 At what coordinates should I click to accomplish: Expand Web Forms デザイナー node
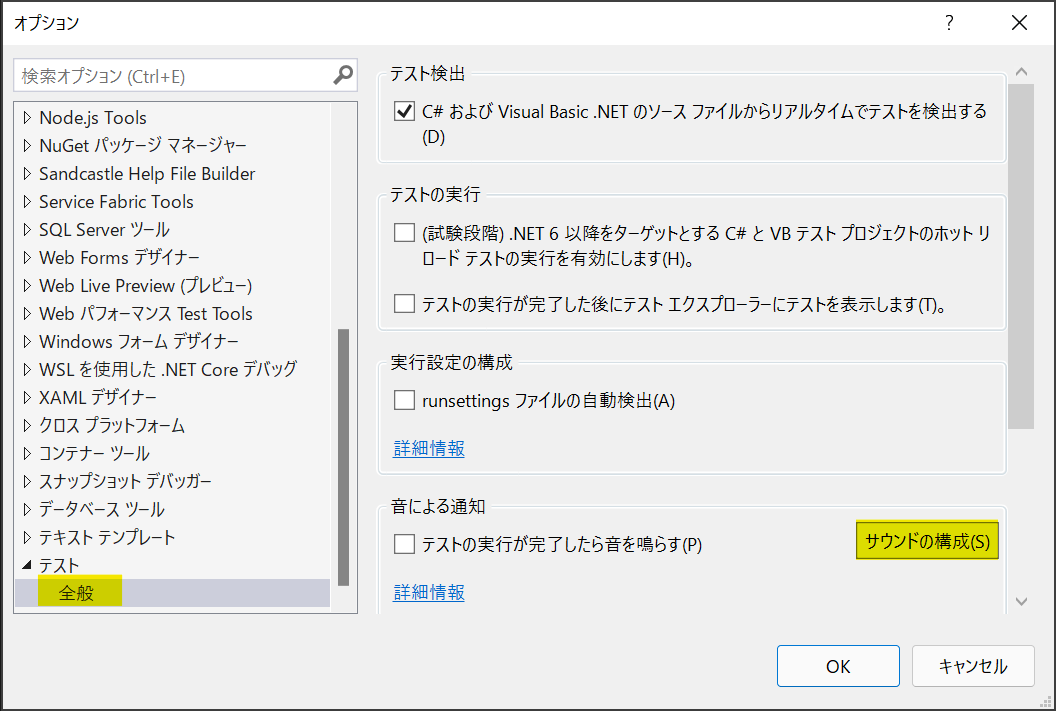pyautogui.click(x=27, y=257)
